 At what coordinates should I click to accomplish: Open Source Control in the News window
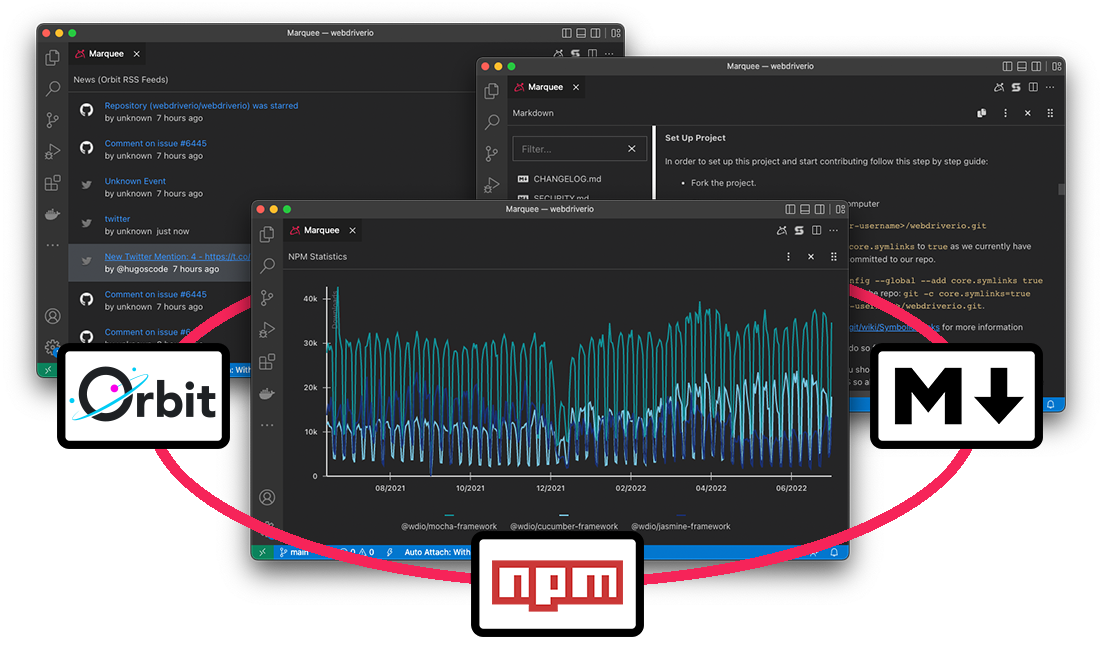53,120
